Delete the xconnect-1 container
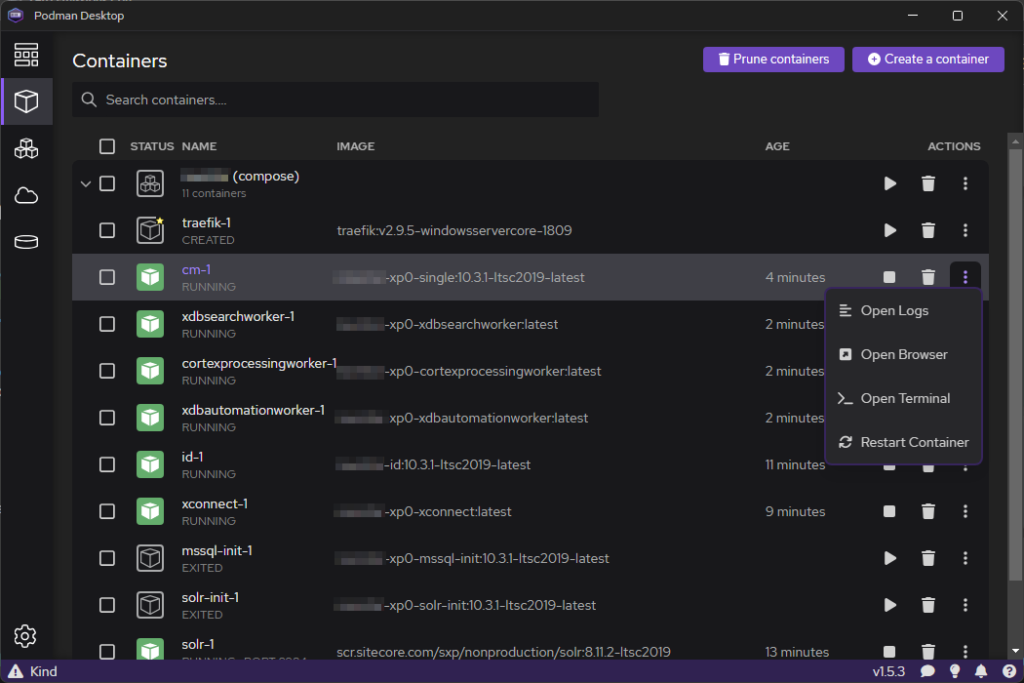Screen dimensions: 1024x683 (x=928, y=511)
